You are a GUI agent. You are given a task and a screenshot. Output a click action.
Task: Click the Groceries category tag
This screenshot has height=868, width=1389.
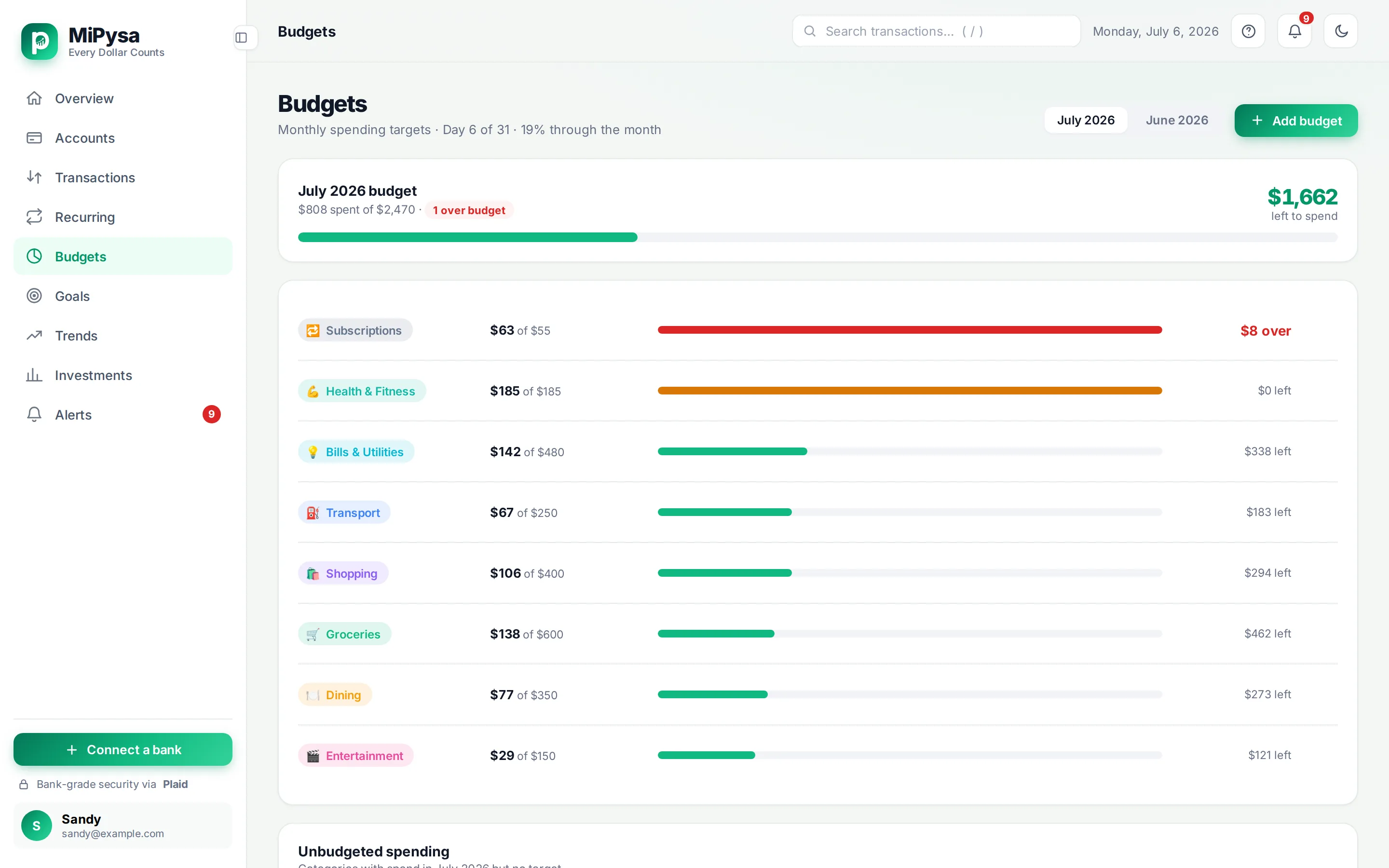[344, 634]
